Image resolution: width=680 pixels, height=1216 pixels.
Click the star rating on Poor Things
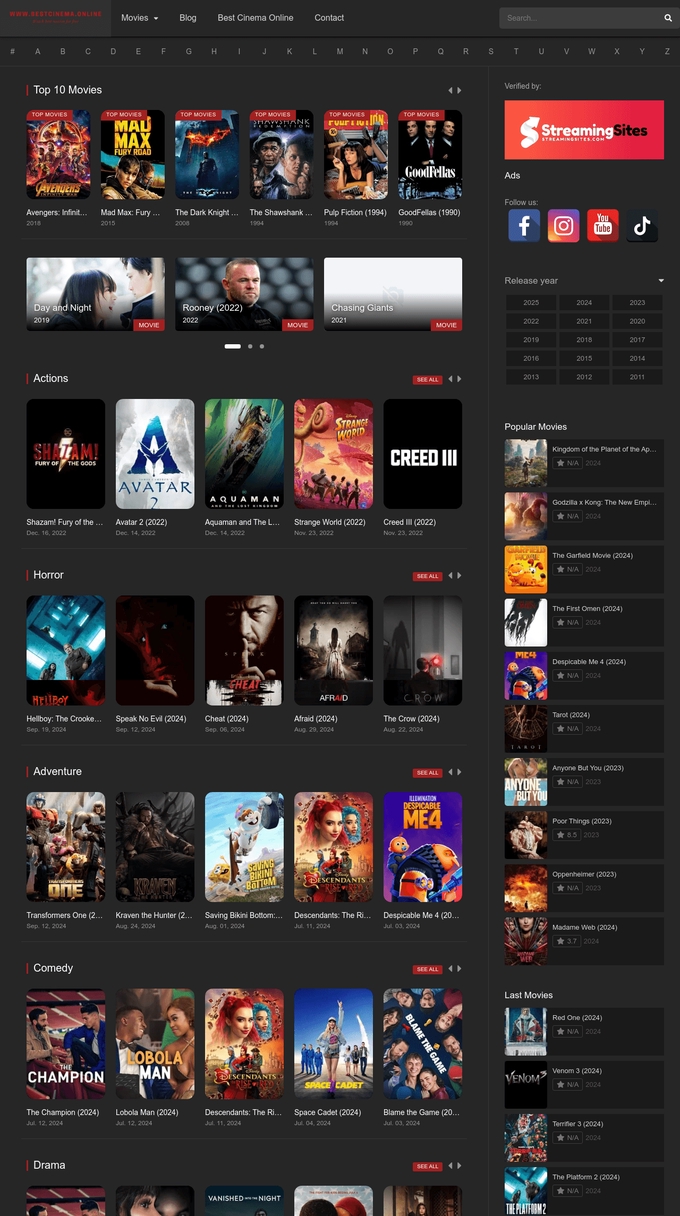coord(567,835)
